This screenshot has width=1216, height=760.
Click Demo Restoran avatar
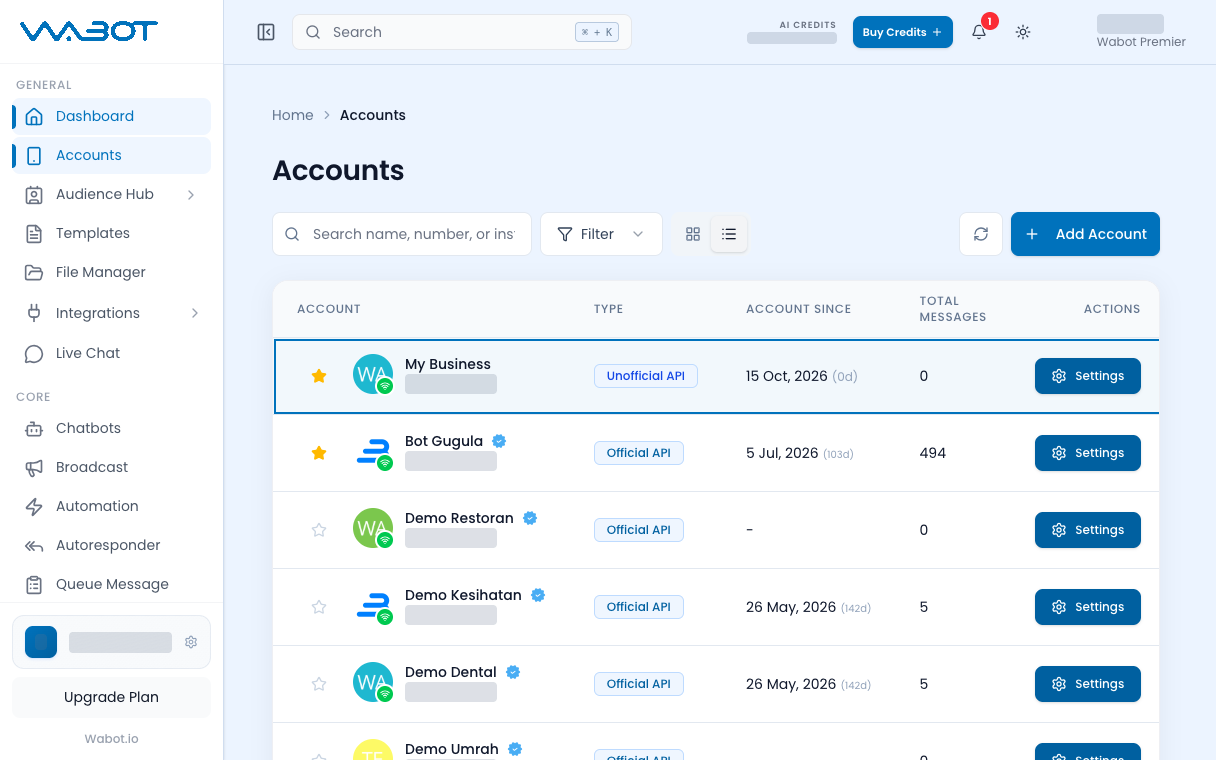(373, 529)
